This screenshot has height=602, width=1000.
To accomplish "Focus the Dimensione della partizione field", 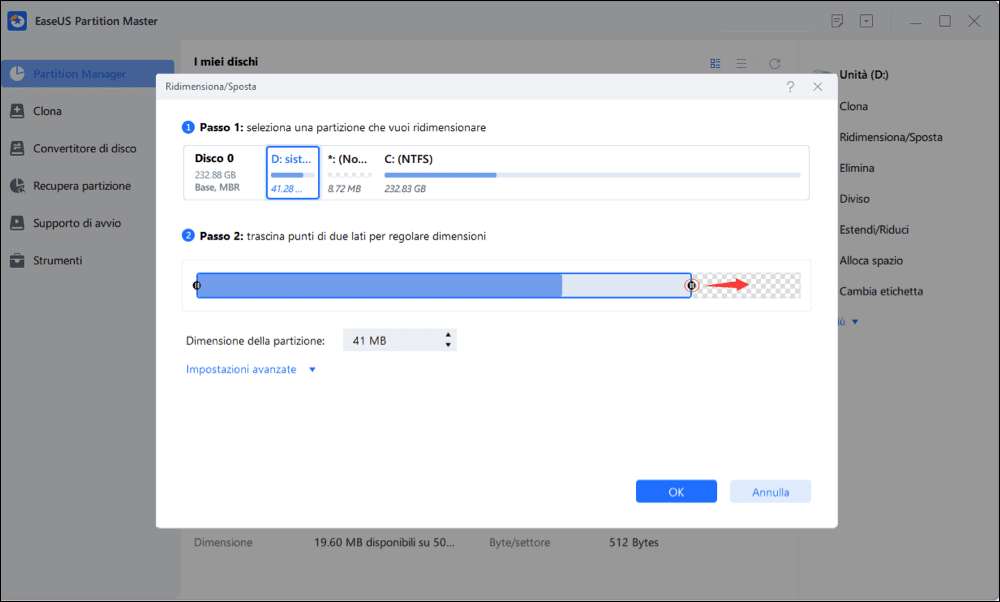I will 399,341.
